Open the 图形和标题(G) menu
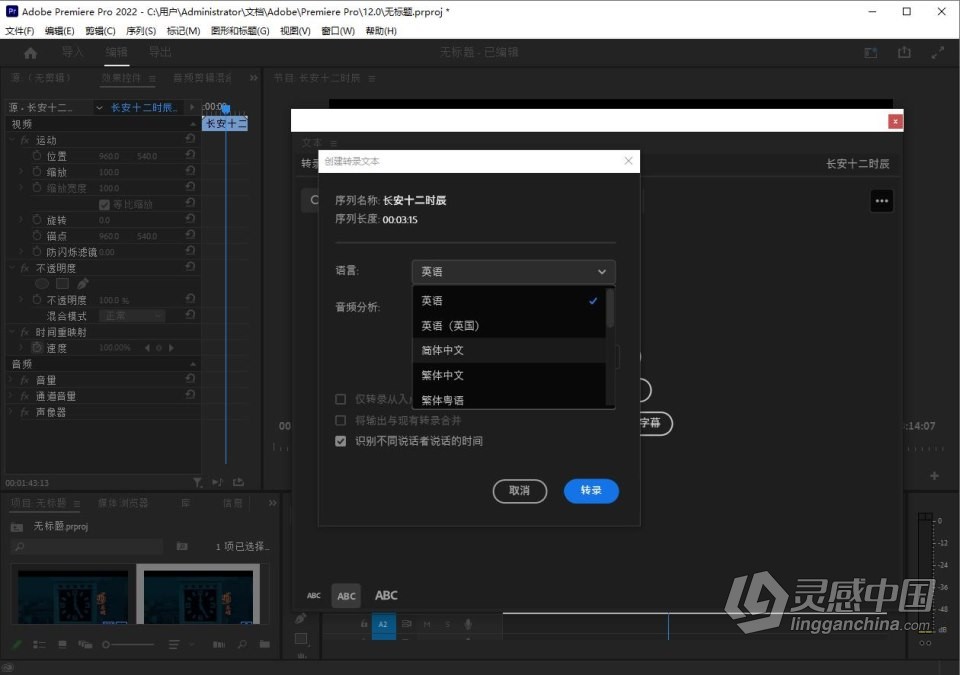This screenshot has width=960, height=675. tap(240, 31)
